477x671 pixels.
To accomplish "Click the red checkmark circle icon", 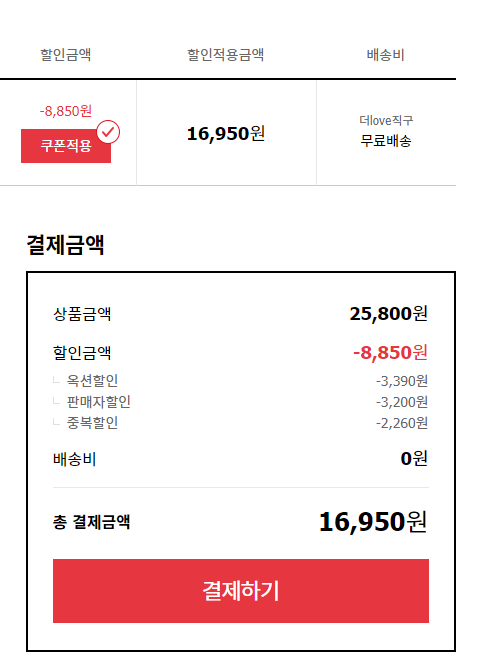I will point(108,132).
